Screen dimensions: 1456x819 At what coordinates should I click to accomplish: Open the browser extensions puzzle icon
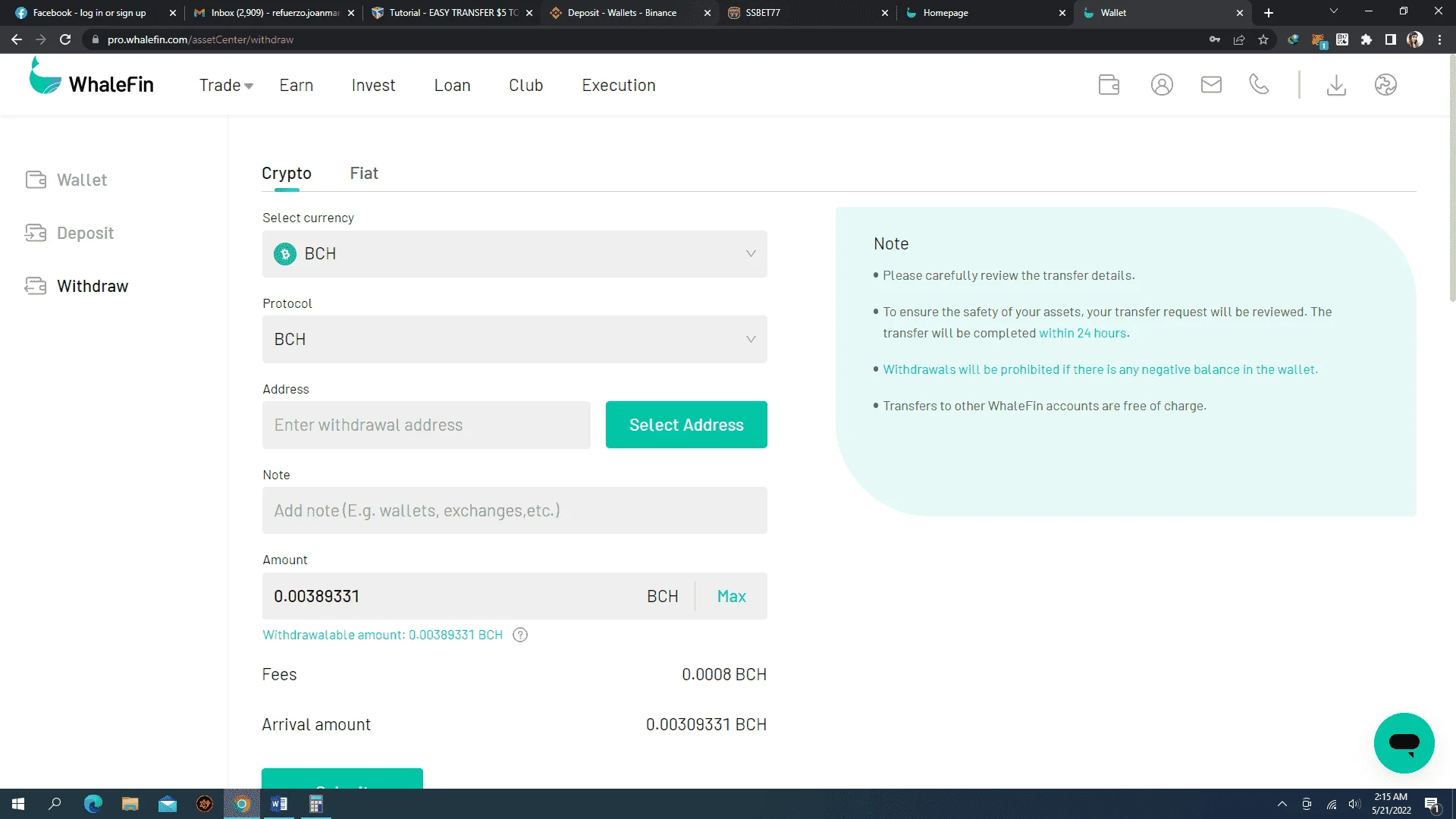[x=1367, y=39]
